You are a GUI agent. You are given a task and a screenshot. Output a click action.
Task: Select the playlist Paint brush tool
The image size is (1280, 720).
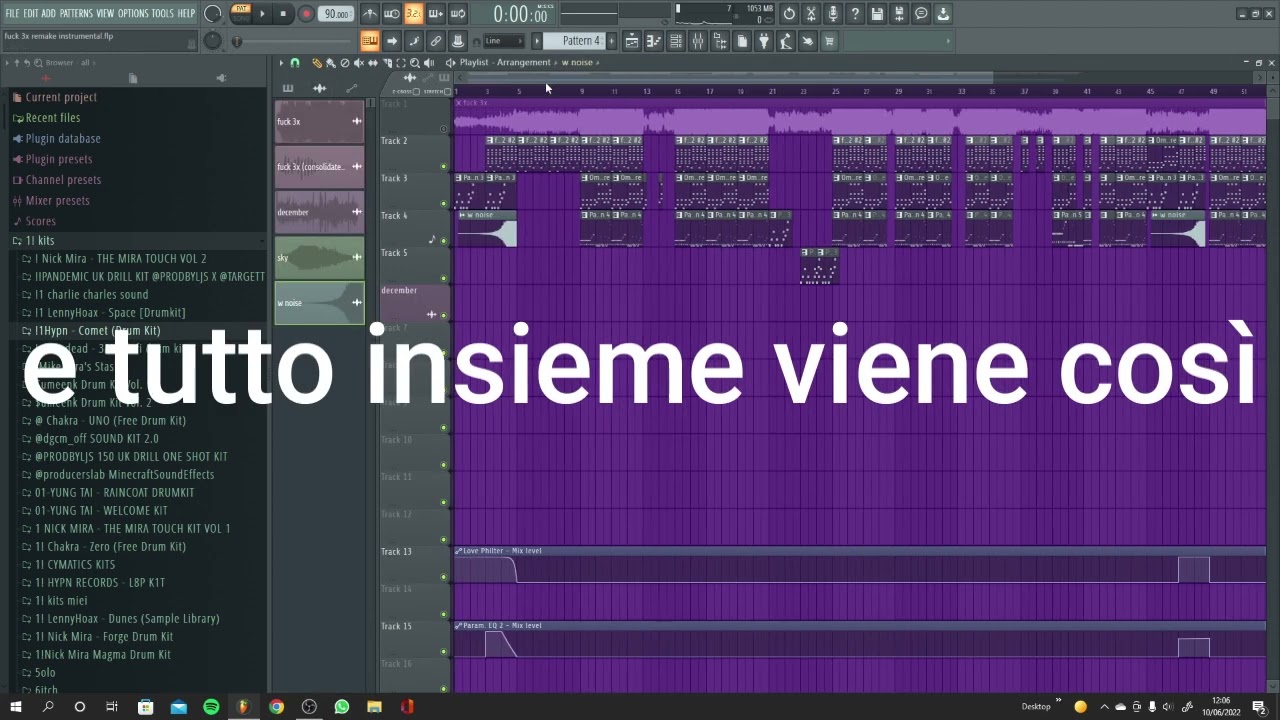331,63
